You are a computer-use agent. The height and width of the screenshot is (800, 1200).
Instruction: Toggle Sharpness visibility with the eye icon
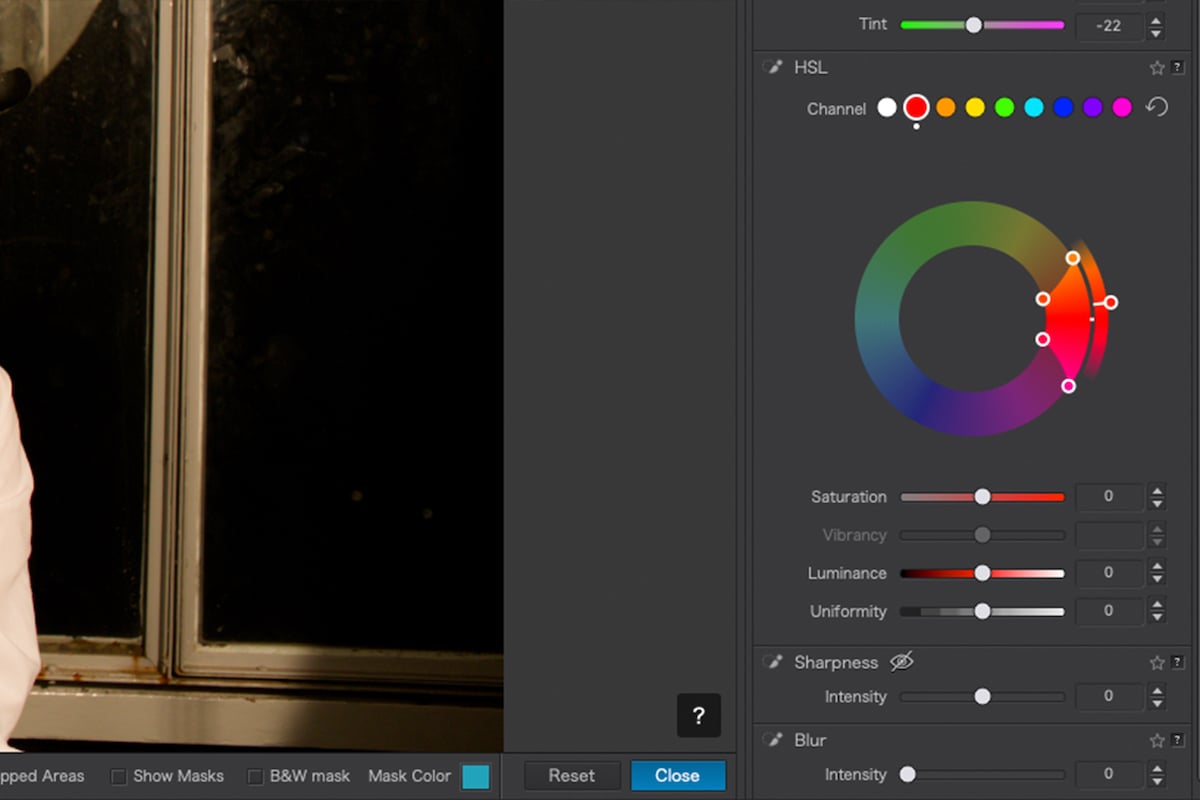point(901,661)
